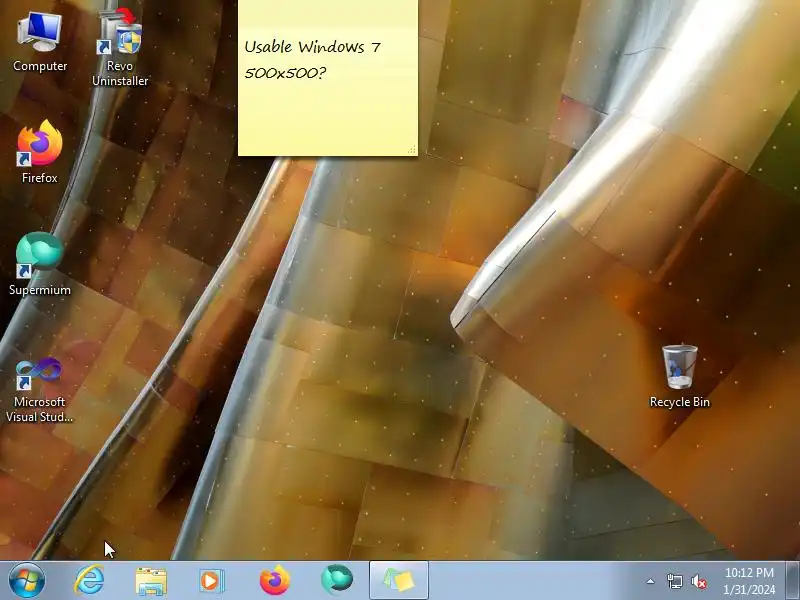This screenshot has height=600, width=800.
Task: Click the 'Firefox' label under desktop icon
Action: pyautogui.click(x=40, y=178)
